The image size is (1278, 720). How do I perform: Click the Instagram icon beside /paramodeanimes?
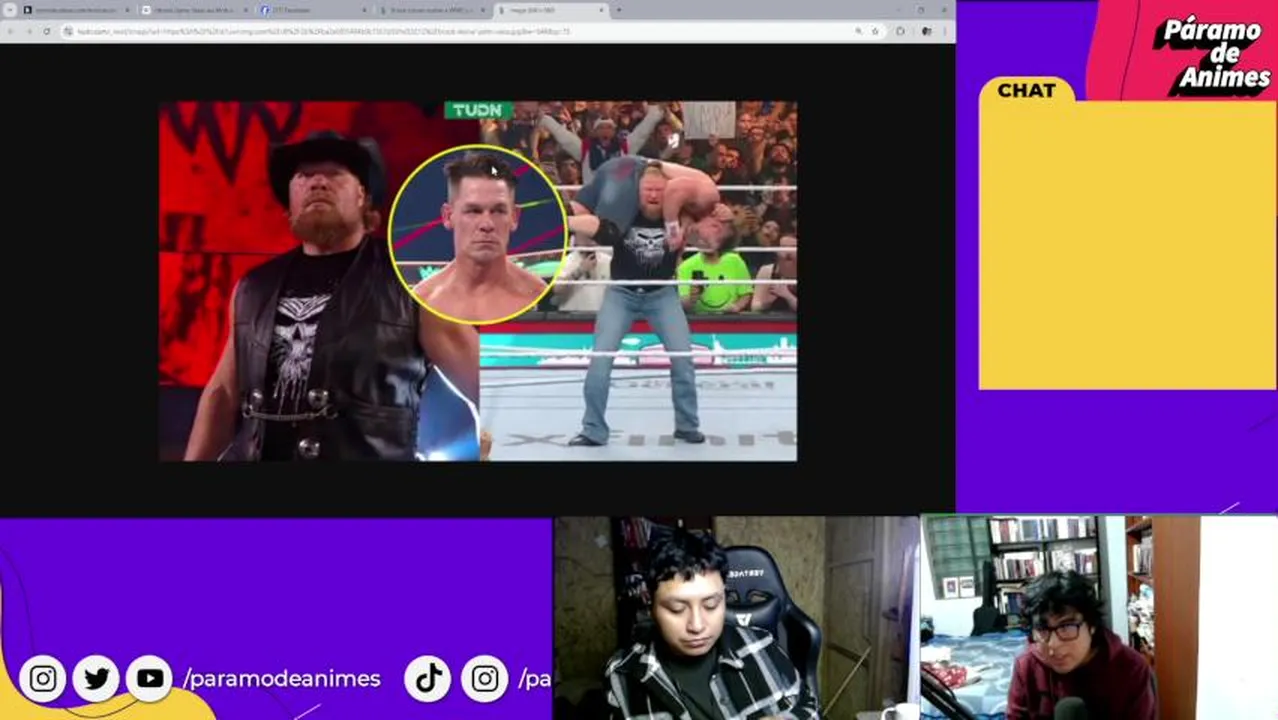43,679
